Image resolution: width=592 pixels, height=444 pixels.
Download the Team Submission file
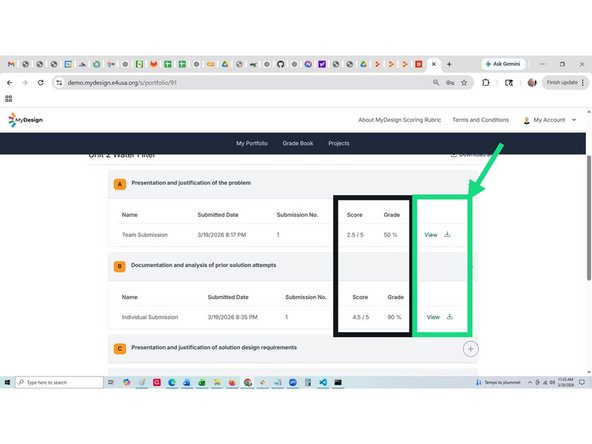[447, 234]
